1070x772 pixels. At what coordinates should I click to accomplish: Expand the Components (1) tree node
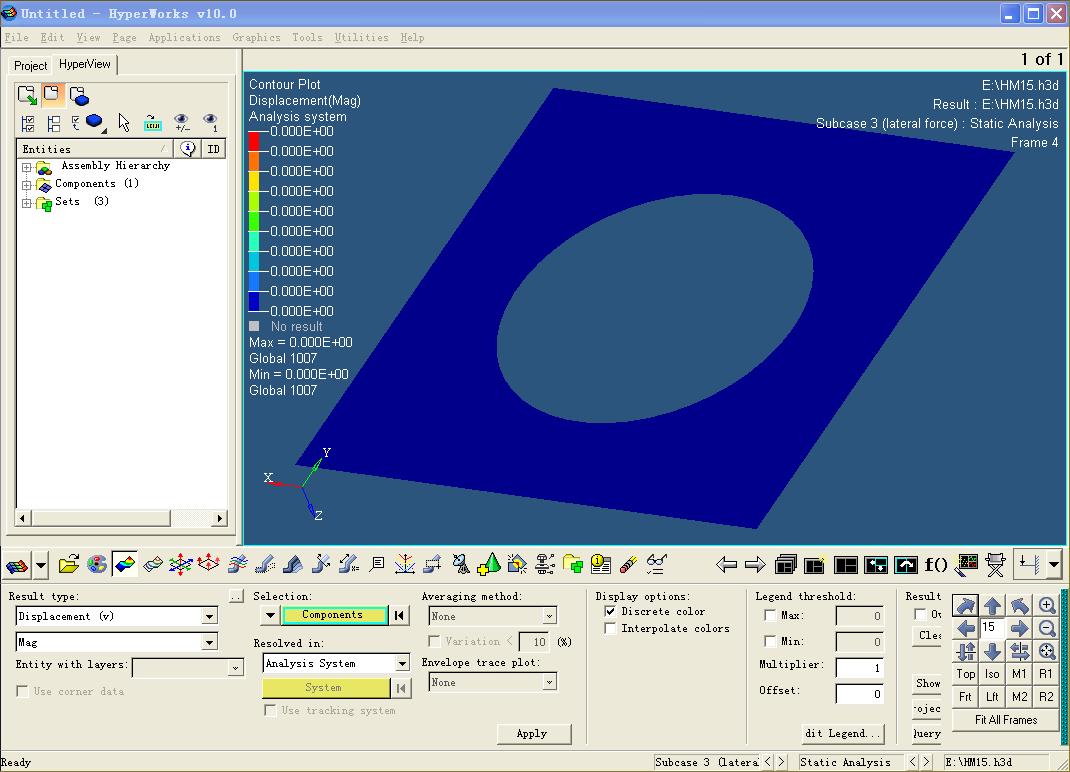tap(27, 185)
